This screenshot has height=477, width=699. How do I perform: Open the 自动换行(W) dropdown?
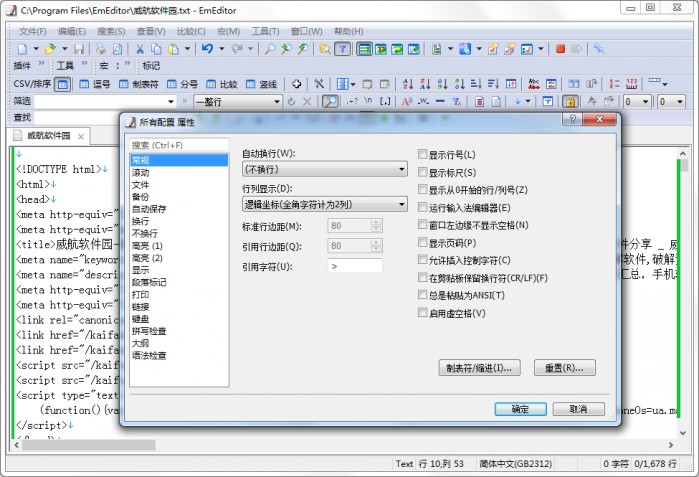click(325, 169)
